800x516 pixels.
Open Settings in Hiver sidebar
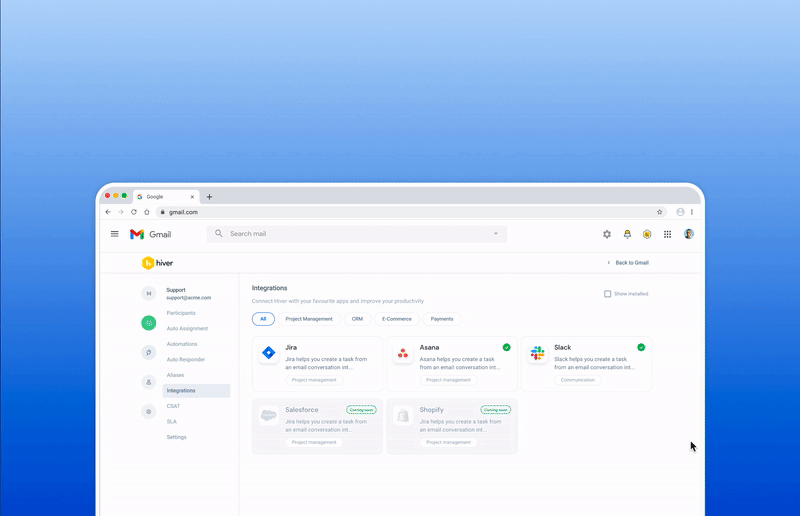177,437
